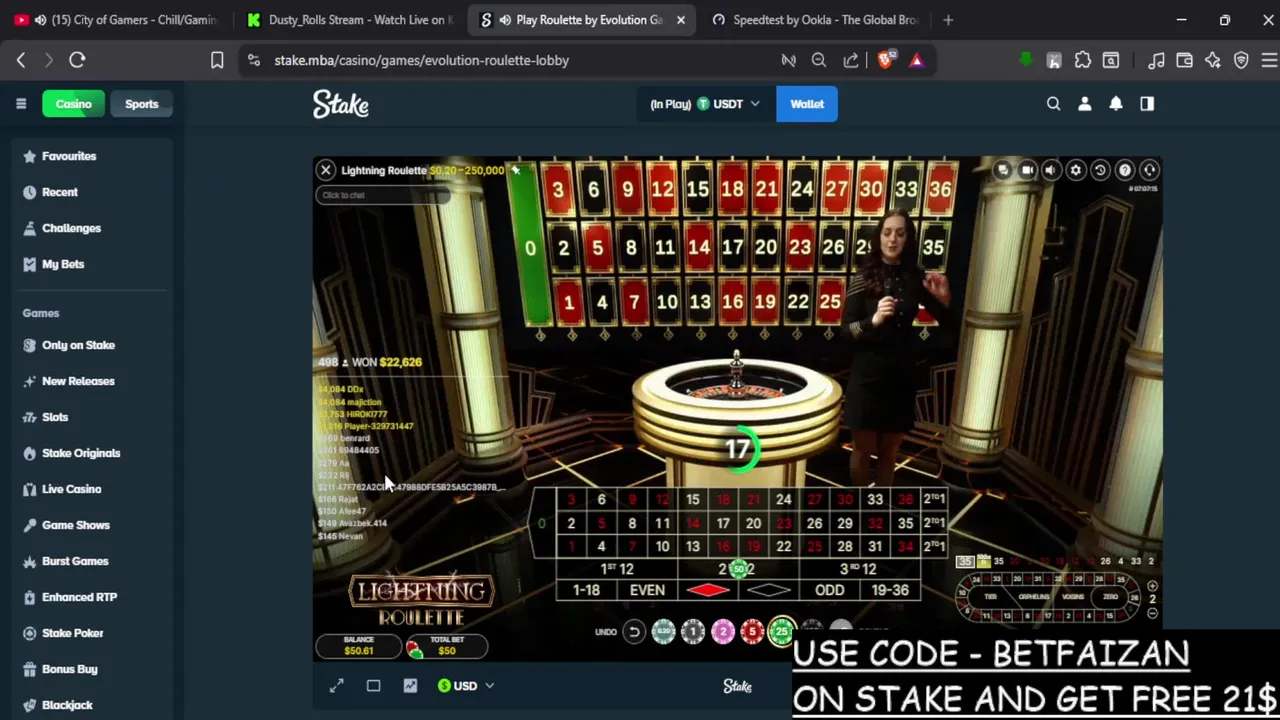Reload the page in browser
Image resolution: width=1280 pixels, height=720 pixels.
(77, 60)
